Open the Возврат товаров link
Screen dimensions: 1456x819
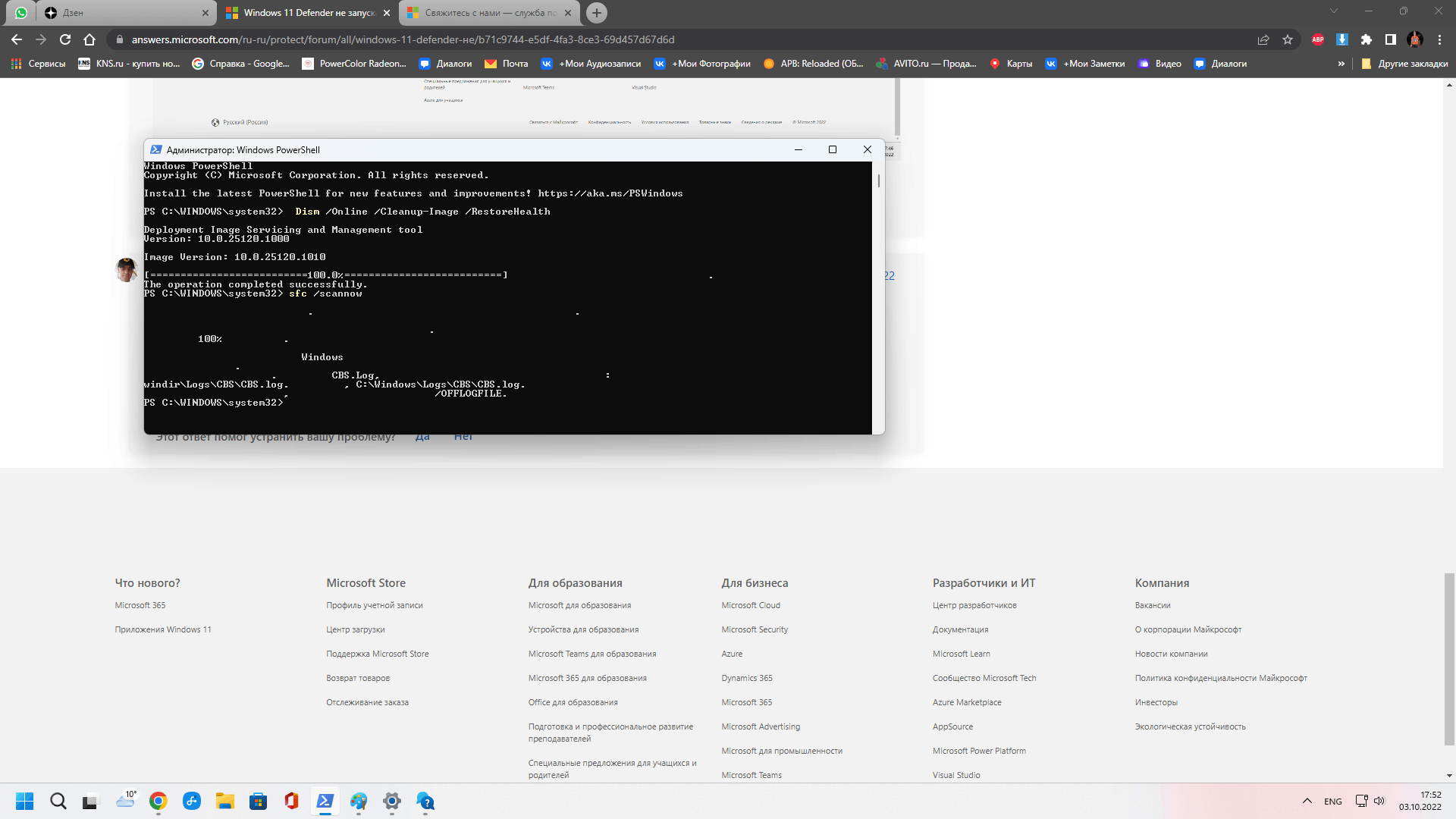[x=358, y=678]
